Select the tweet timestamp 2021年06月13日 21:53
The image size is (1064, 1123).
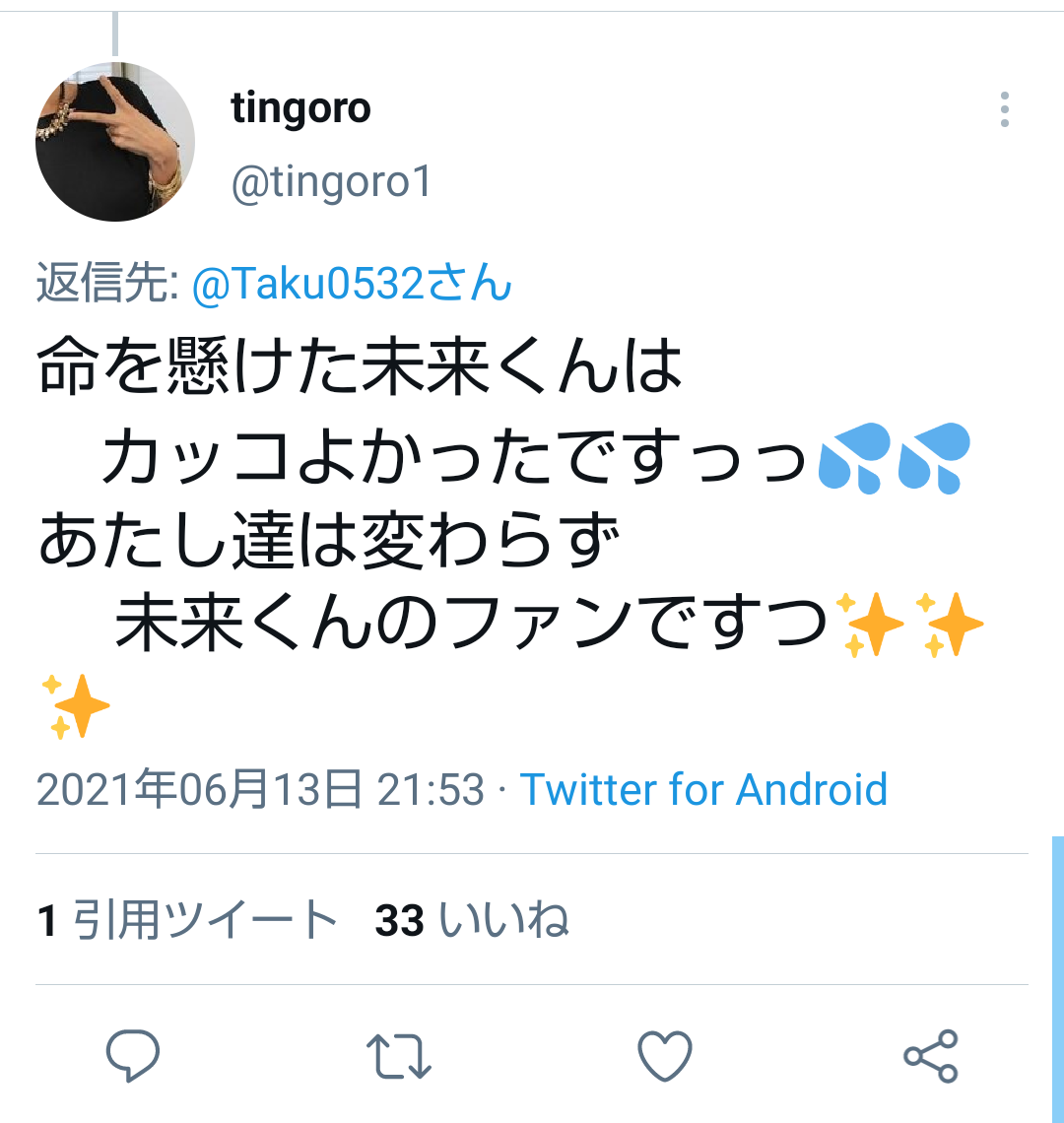(x=261, y=789)
